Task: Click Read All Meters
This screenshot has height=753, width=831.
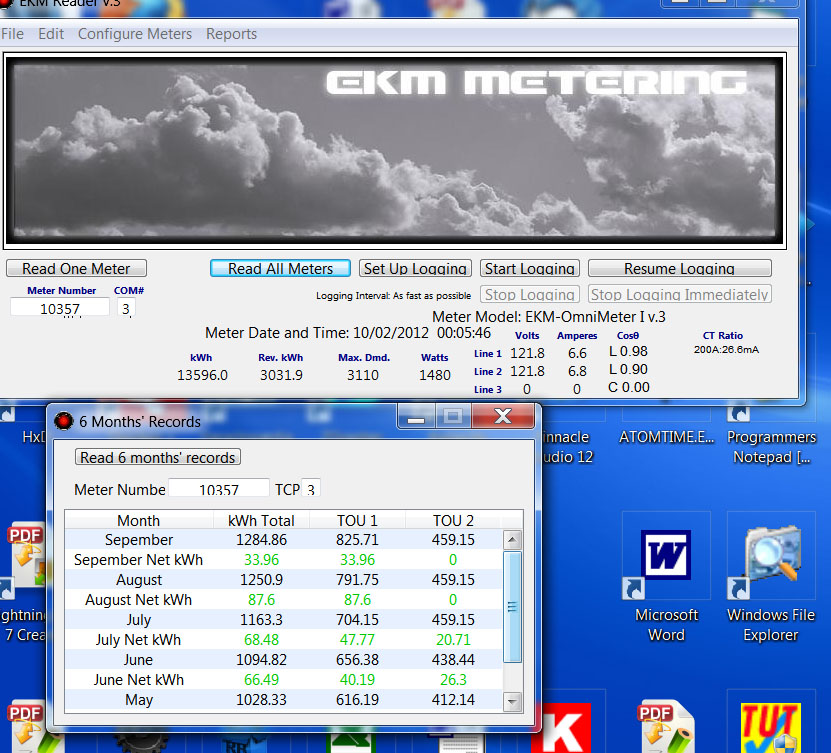Action: point(280,268)
